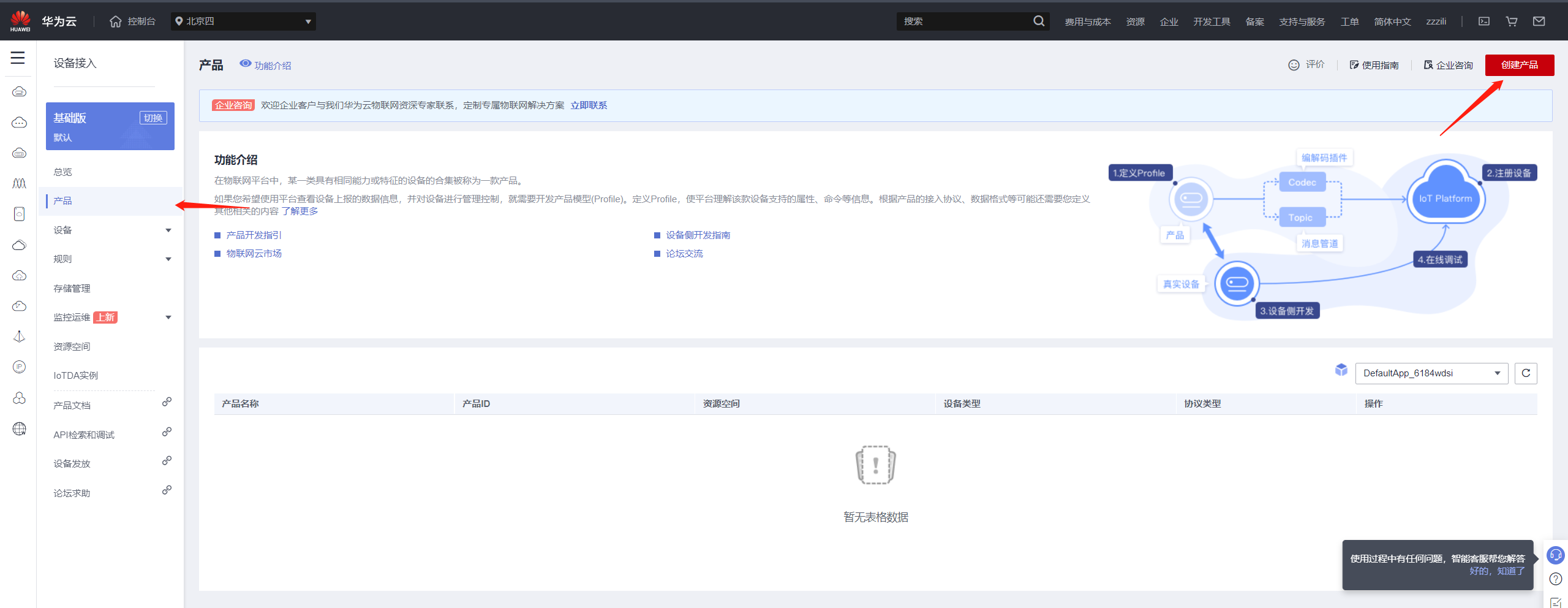The image size is (1568, 608).
Task: Open the 物联网云市场 link
Action: (254, 254)
